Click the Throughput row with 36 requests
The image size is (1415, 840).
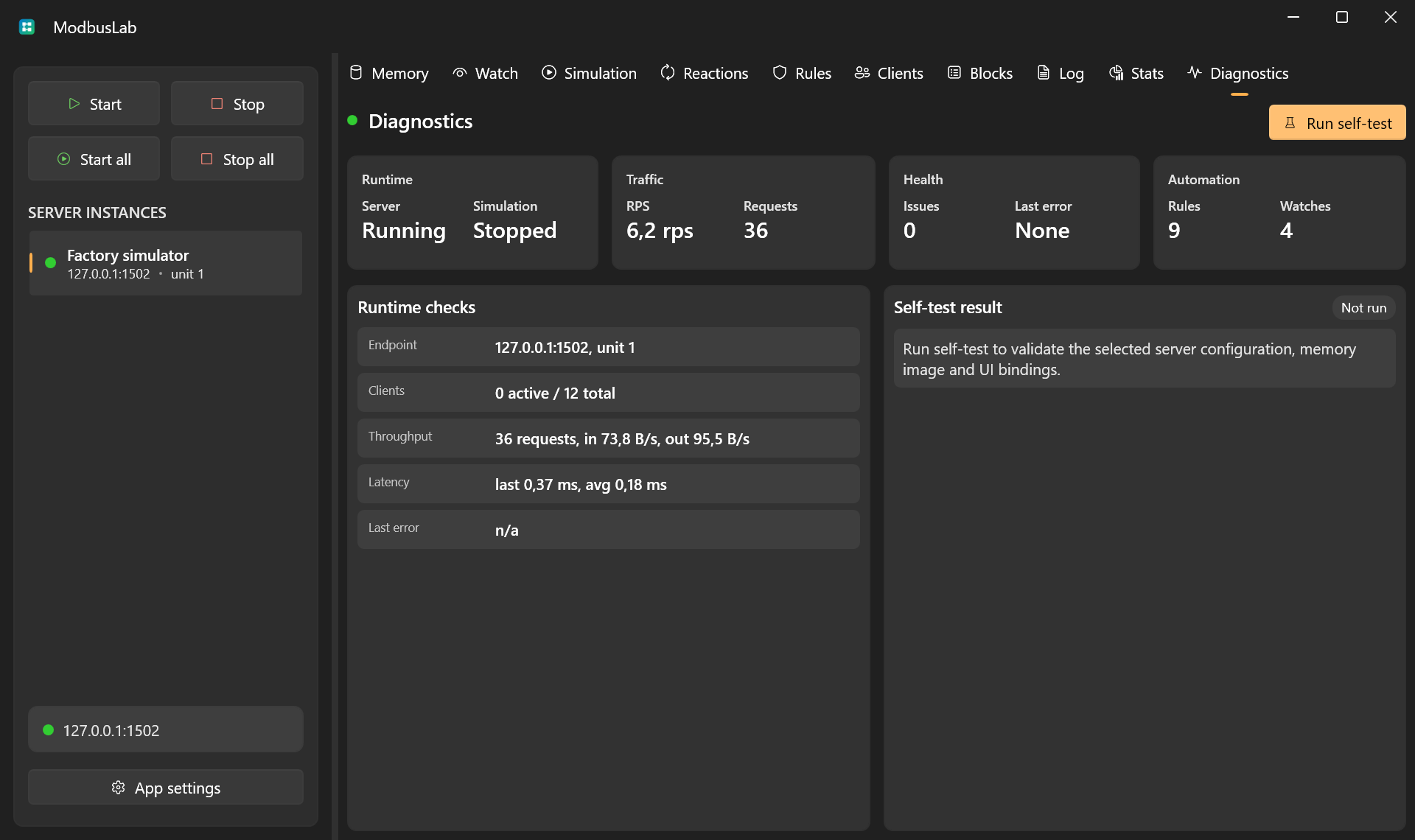(x=609, y=438)
